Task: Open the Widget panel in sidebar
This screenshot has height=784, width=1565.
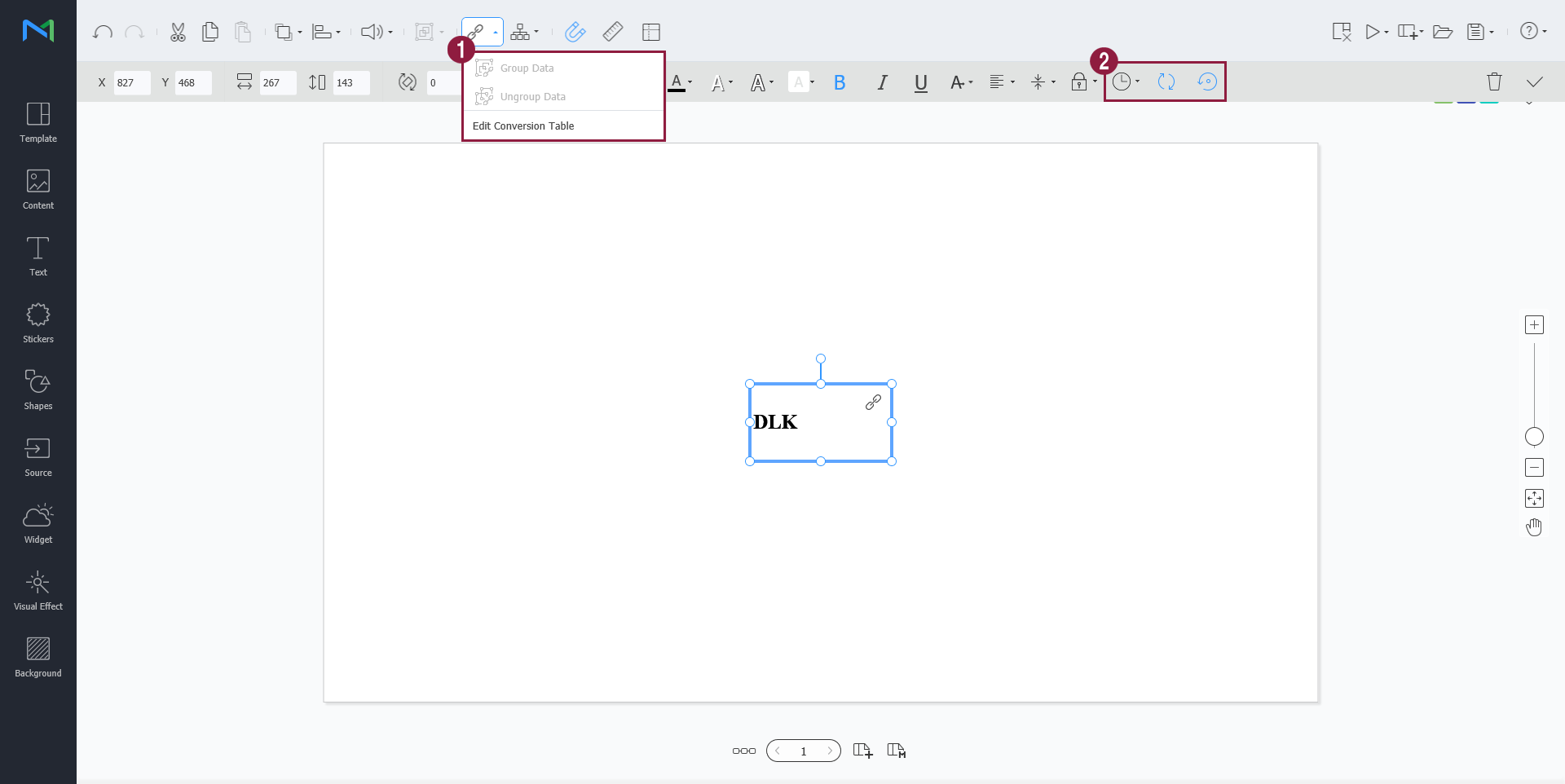Action: 38,524
